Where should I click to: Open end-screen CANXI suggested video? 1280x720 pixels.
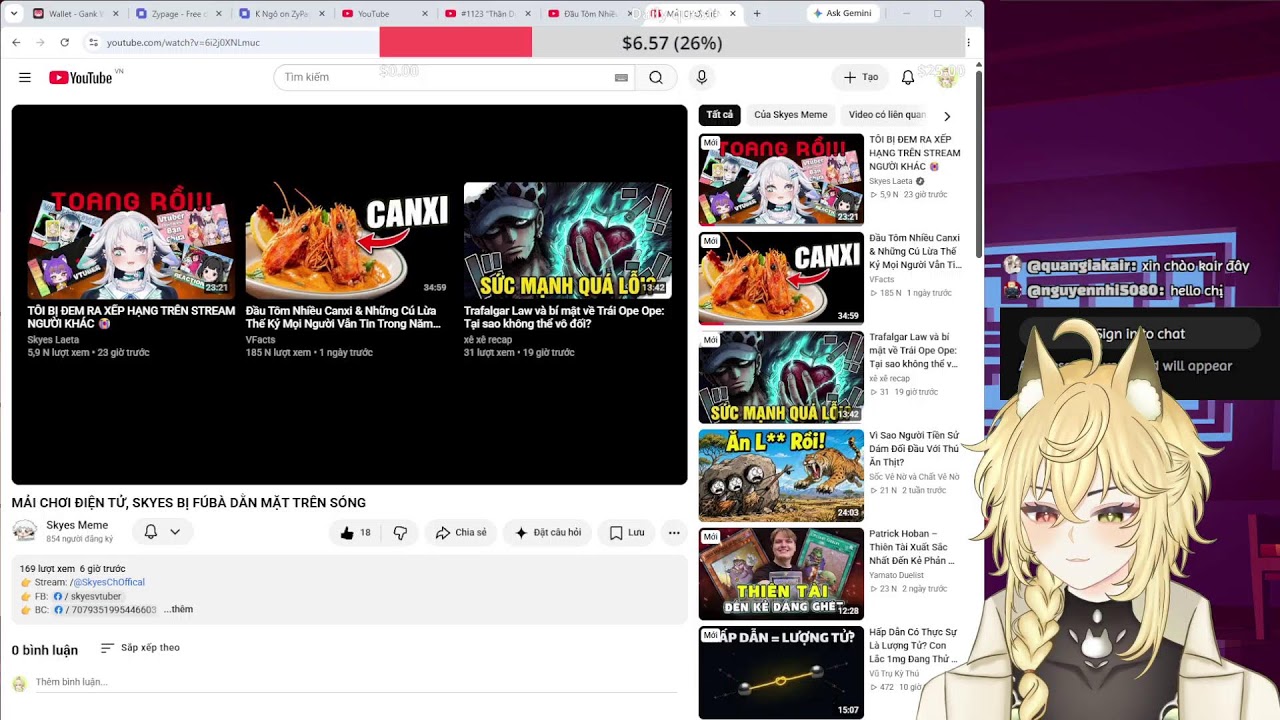pos(349,241)
